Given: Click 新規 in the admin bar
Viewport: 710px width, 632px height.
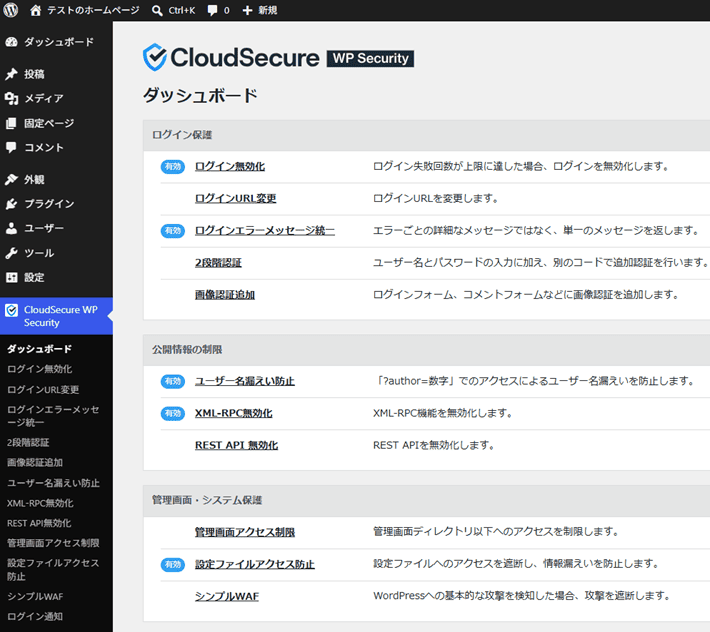Looking at the screenshot, I should 268,10.
